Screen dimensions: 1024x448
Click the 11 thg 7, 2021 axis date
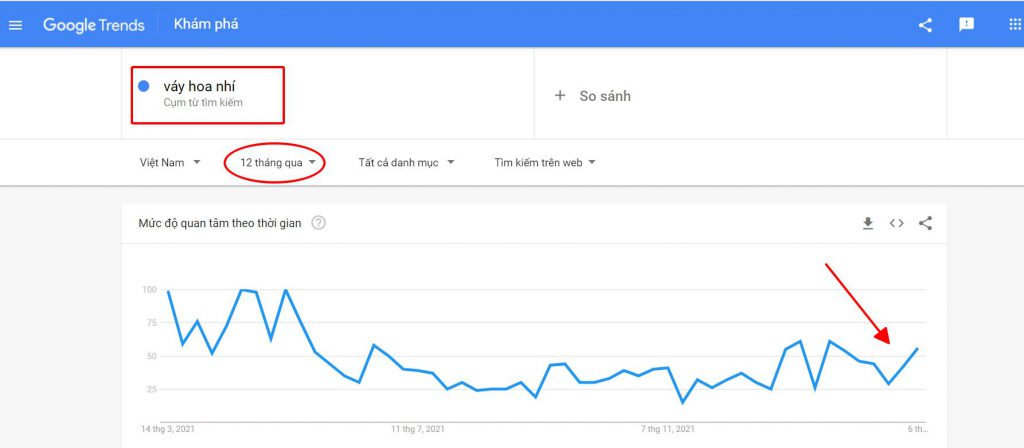(418, 429)
